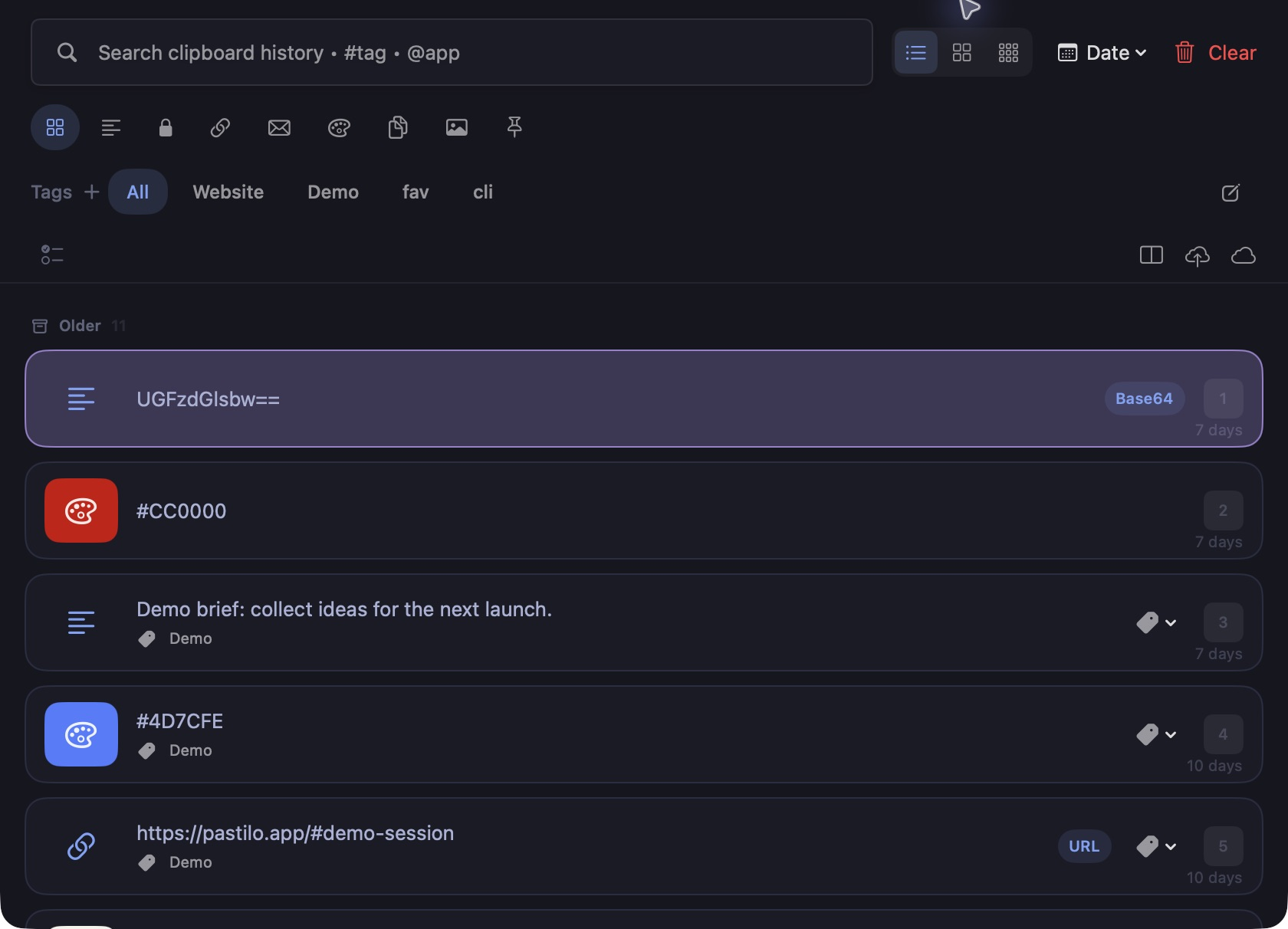Click the Older section archive icon
Viewport: 1288px width, 929px height.
pos(40,327)
